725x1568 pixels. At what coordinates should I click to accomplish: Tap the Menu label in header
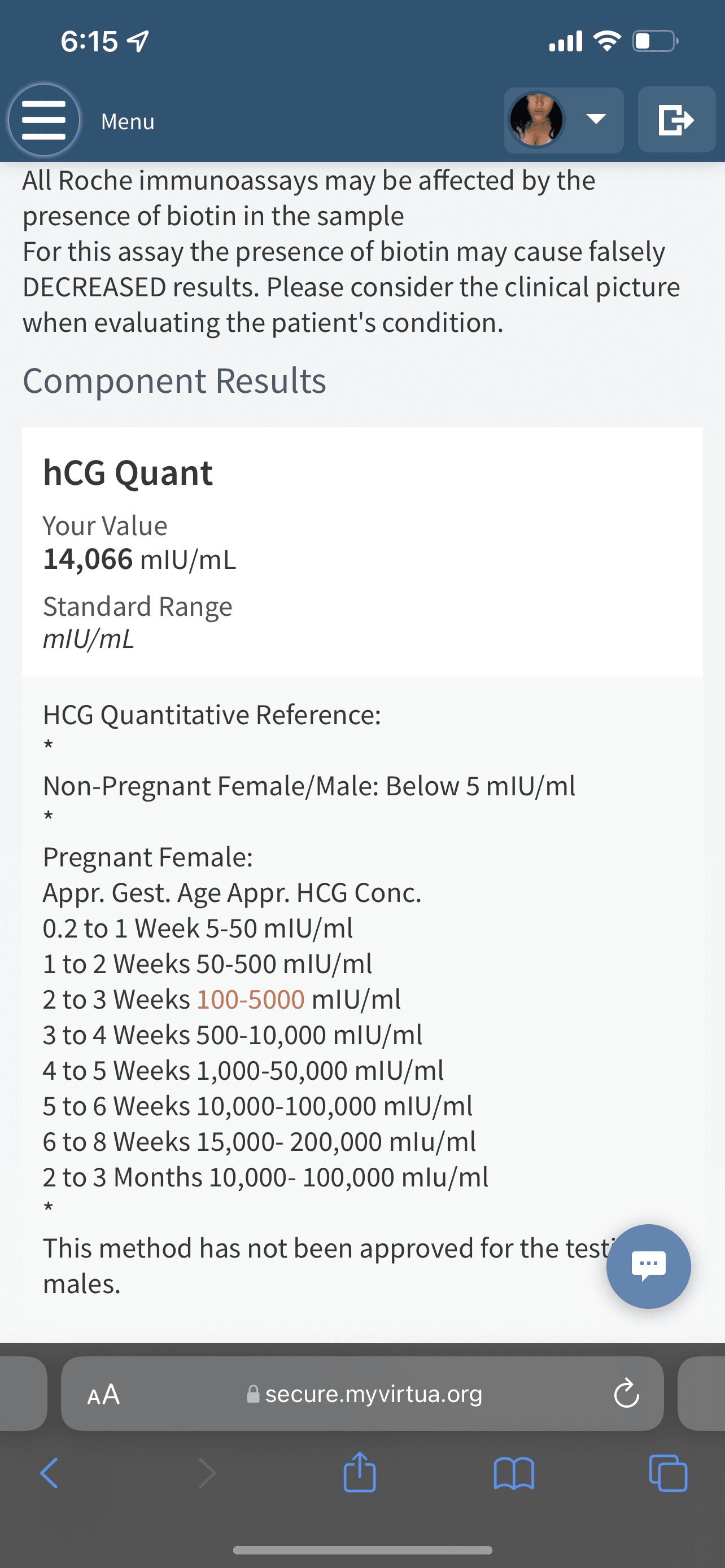pos(128,122)
